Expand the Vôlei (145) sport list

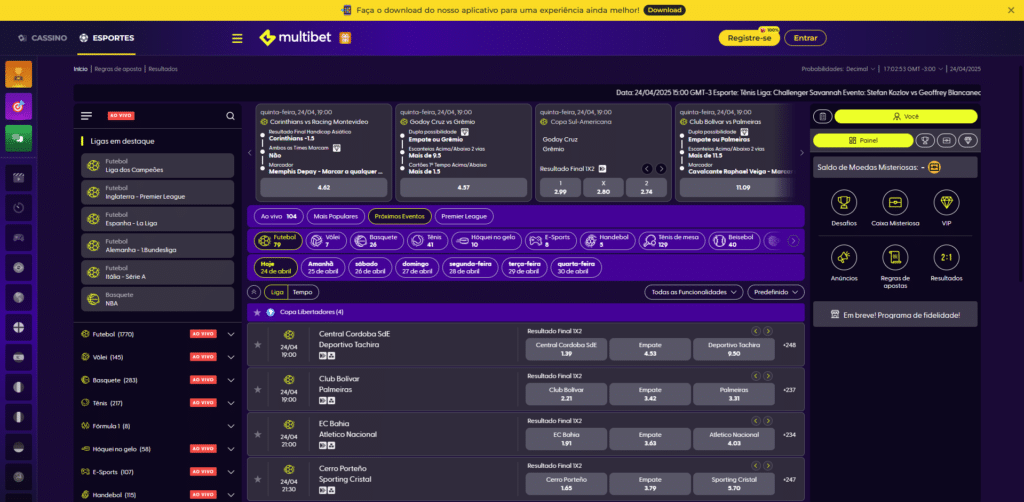(x=231, y=357)
